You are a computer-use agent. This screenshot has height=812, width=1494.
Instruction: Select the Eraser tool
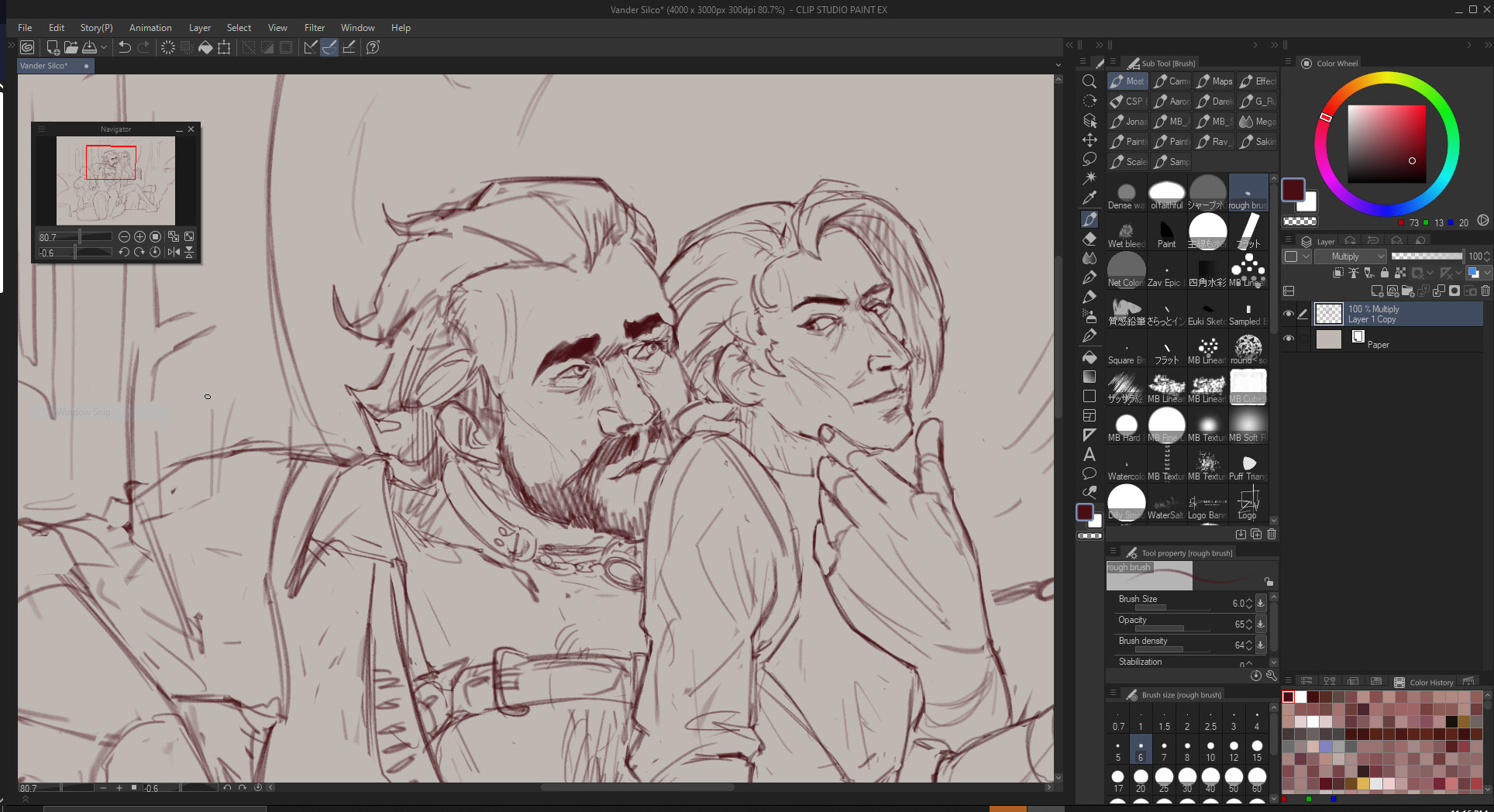1089,239
